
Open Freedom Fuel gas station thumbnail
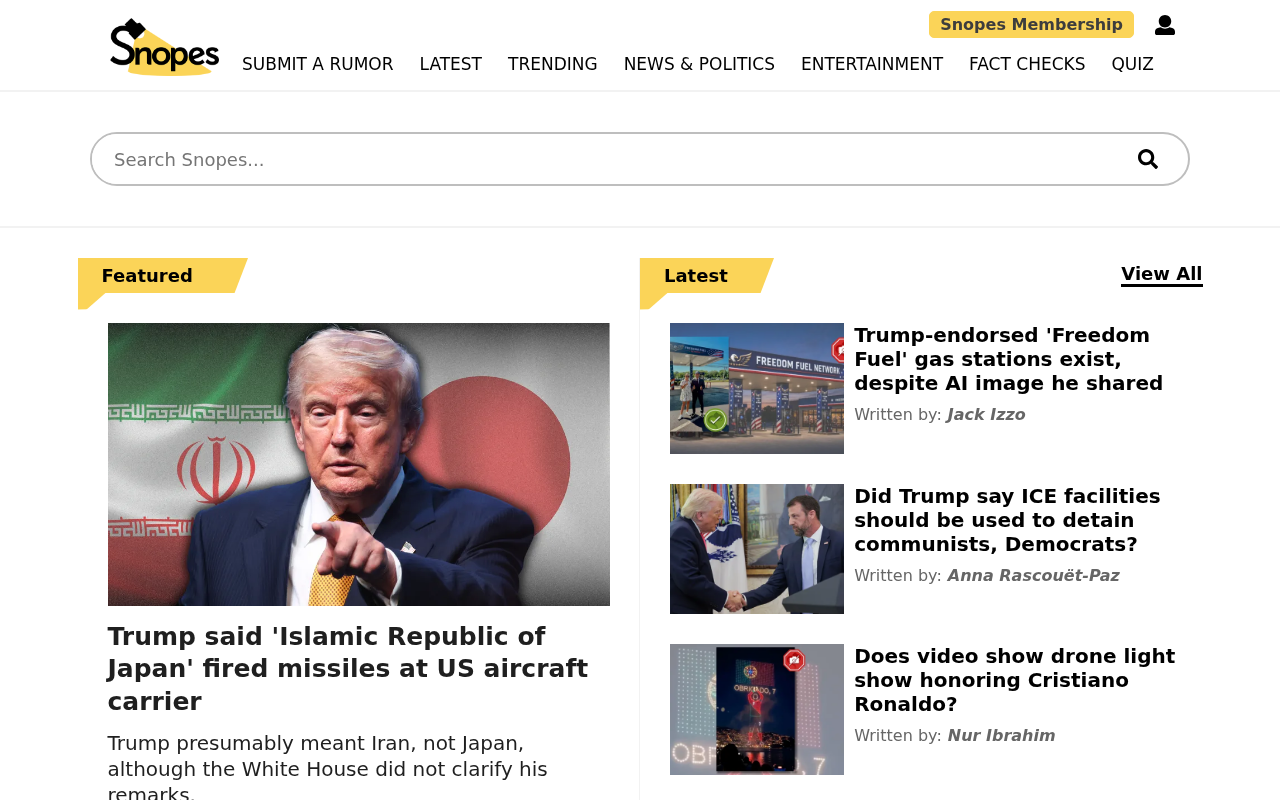[757, 388]
